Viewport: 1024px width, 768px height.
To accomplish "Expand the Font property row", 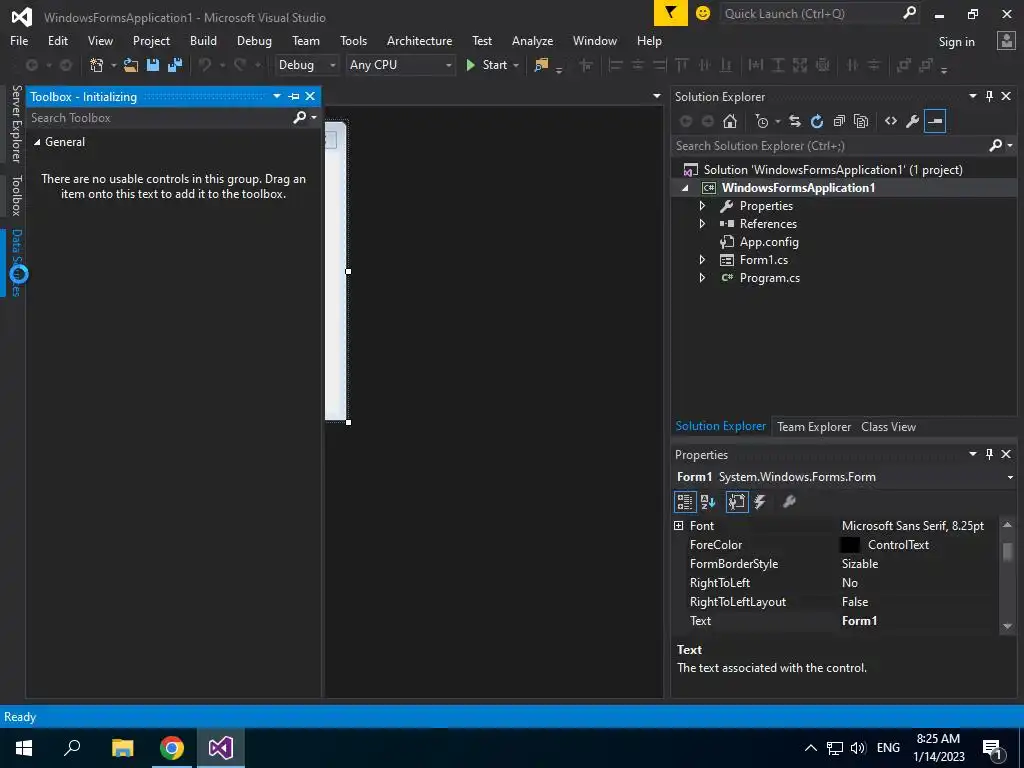I will (x=679, y=526).
